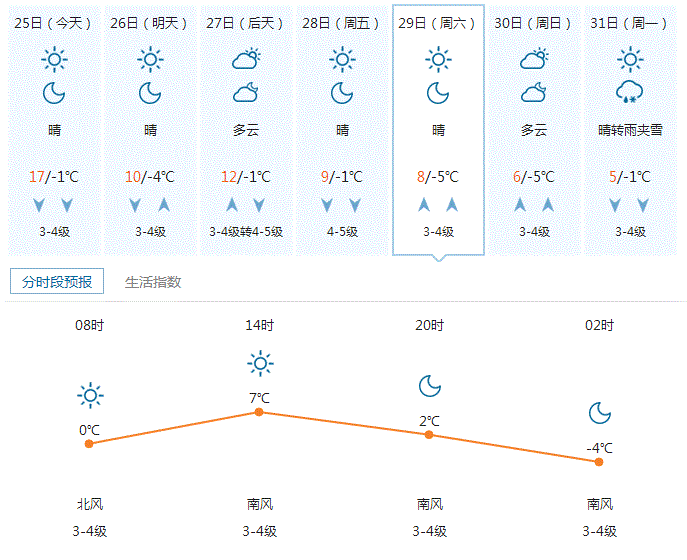This screenshot has width=687, height=560.
Task: Click the moon icon at 20时 forecast
Action: tap(430, 386)
